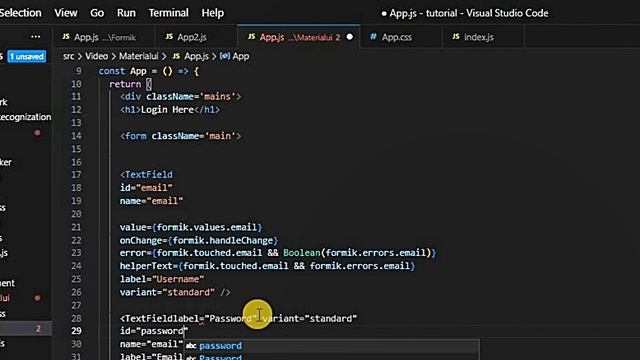
Task: Switch to App2.js tab
Action: (x=196, y=37)
